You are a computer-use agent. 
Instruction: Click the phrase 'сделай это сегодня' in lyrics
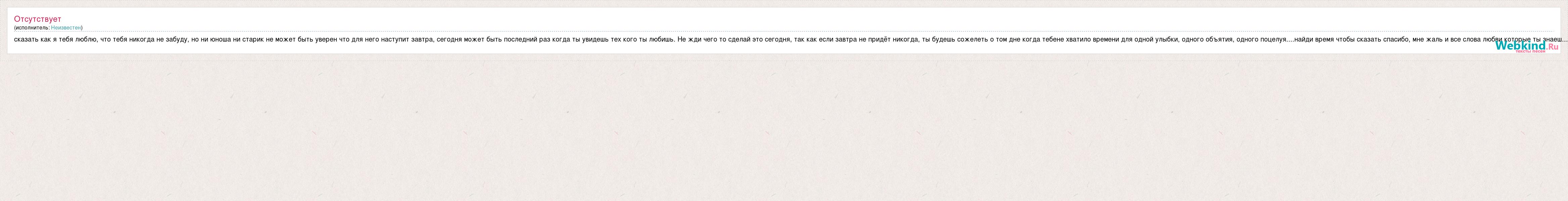(x=759, y=40)
